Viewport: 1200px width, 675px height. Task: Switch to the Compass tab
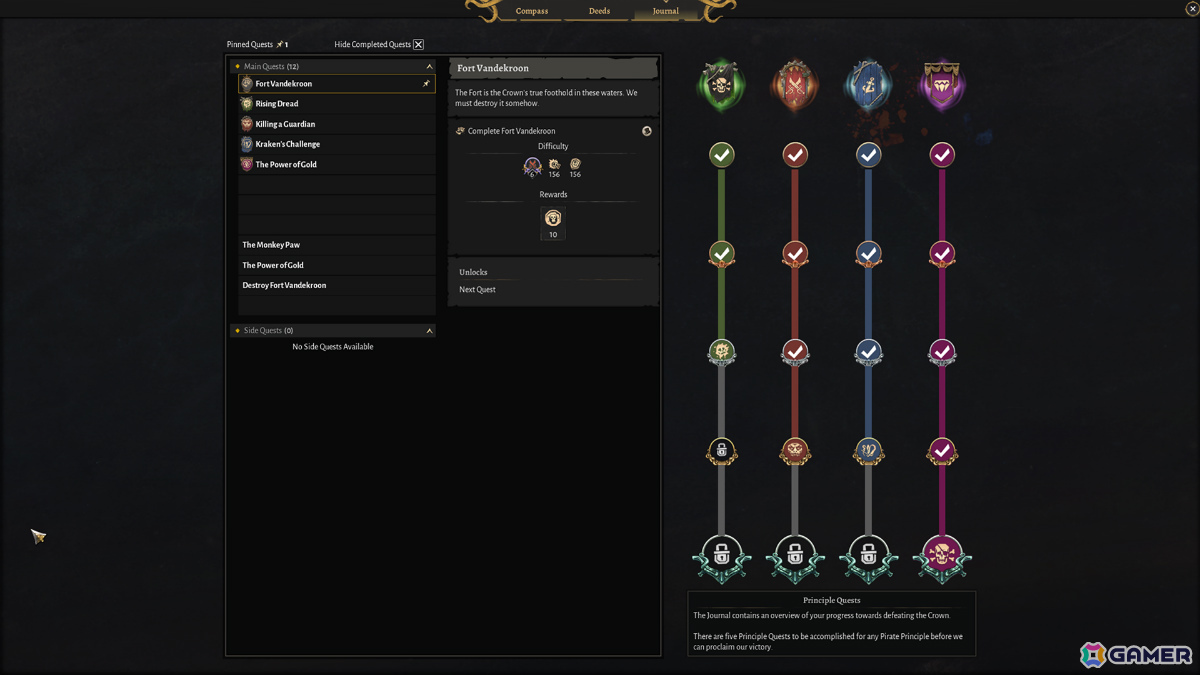532,11
